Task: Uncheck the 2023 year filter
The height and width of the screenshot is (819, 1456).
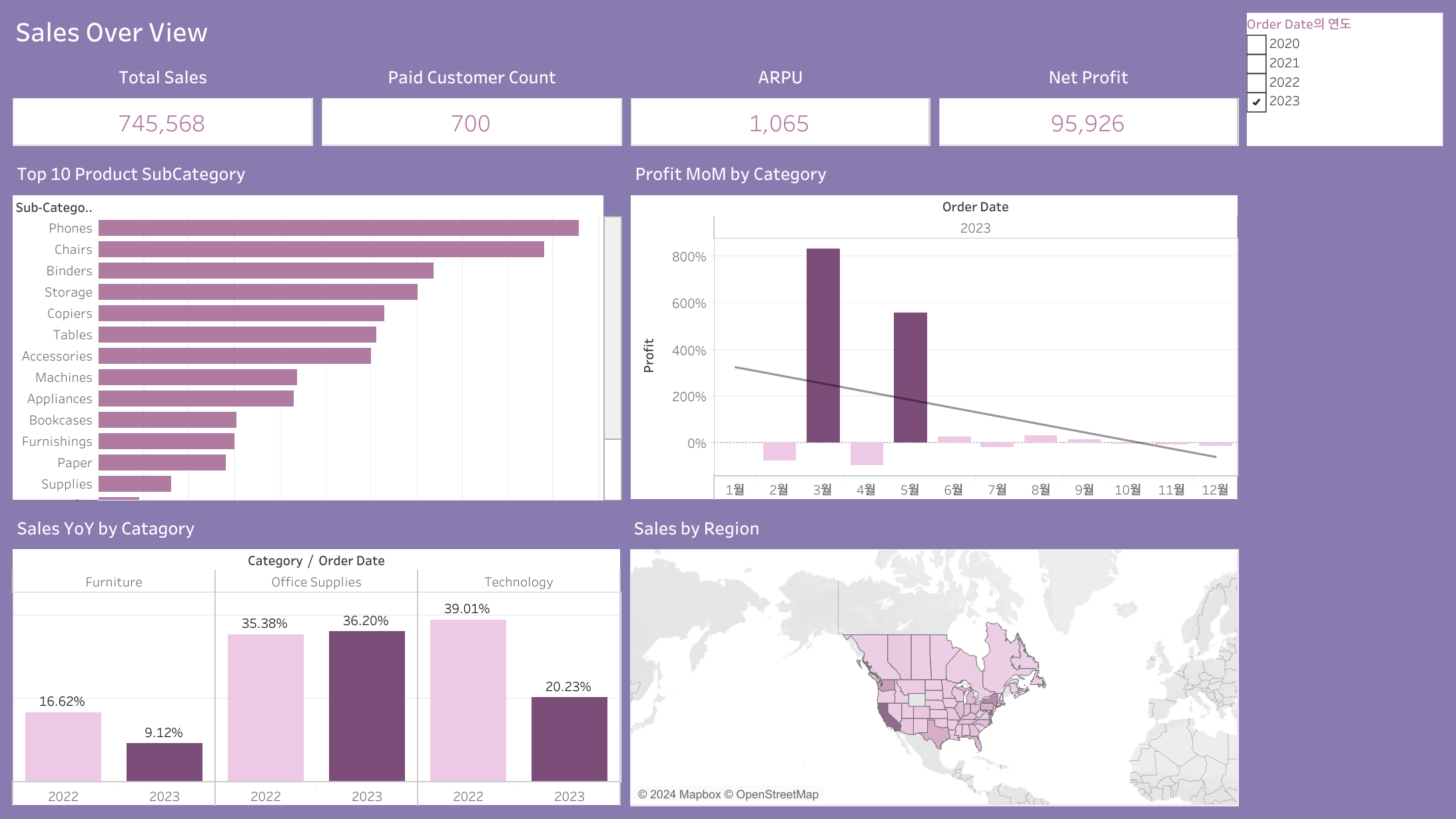Action: 1256,102
